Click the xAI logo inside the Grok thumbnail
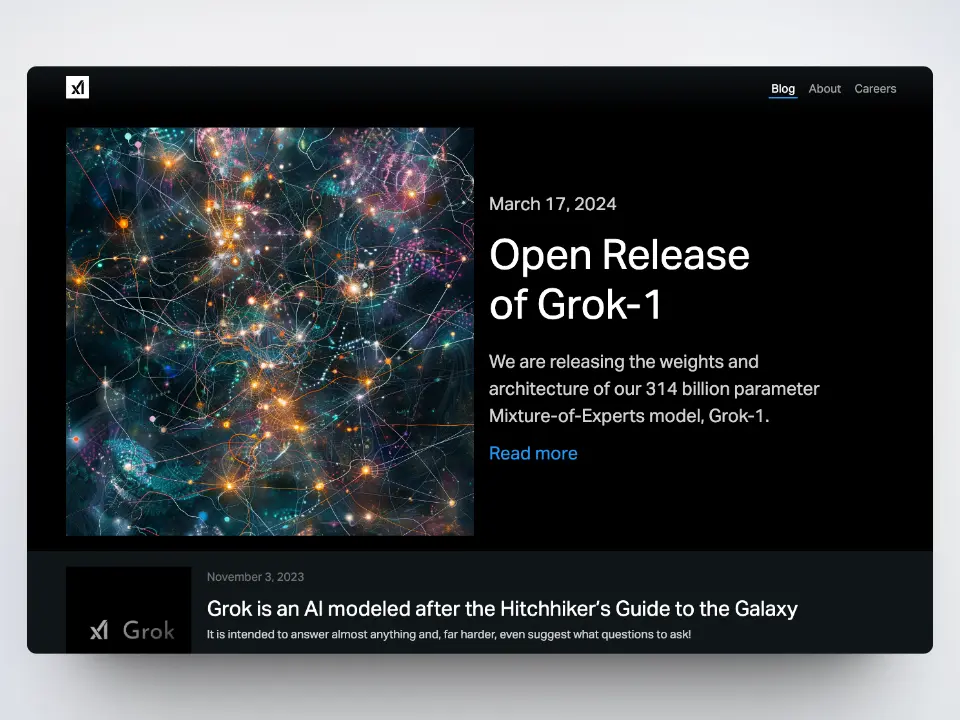 99,630
